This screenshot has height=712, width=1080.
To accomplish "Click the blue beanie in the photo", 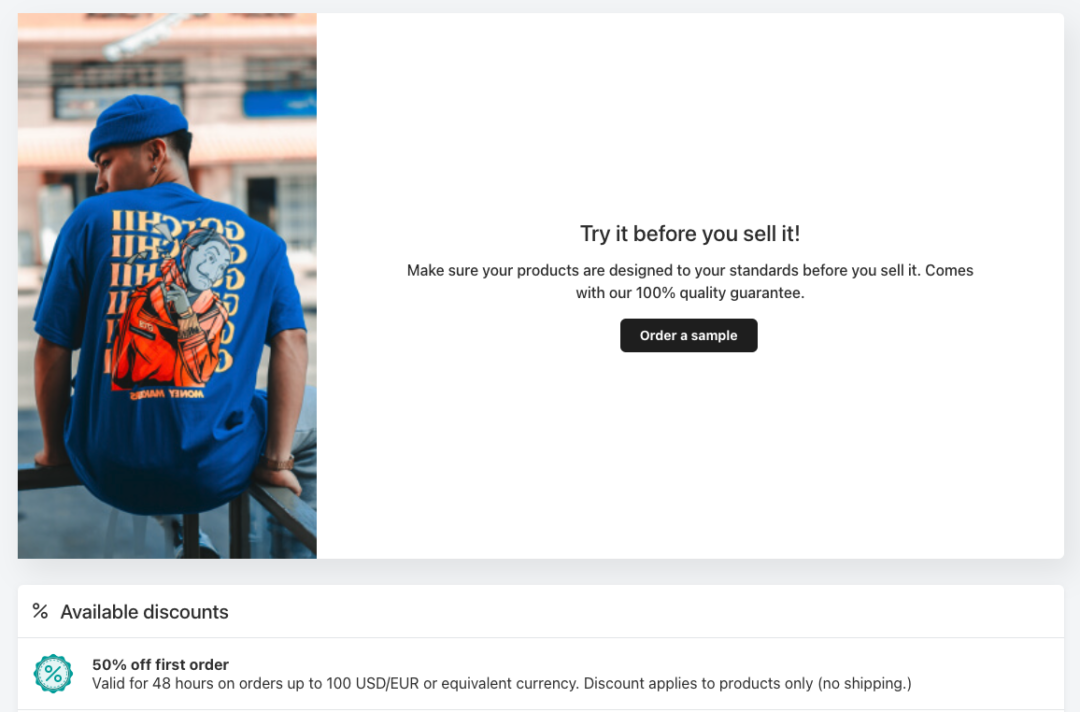I will [137, 123].
